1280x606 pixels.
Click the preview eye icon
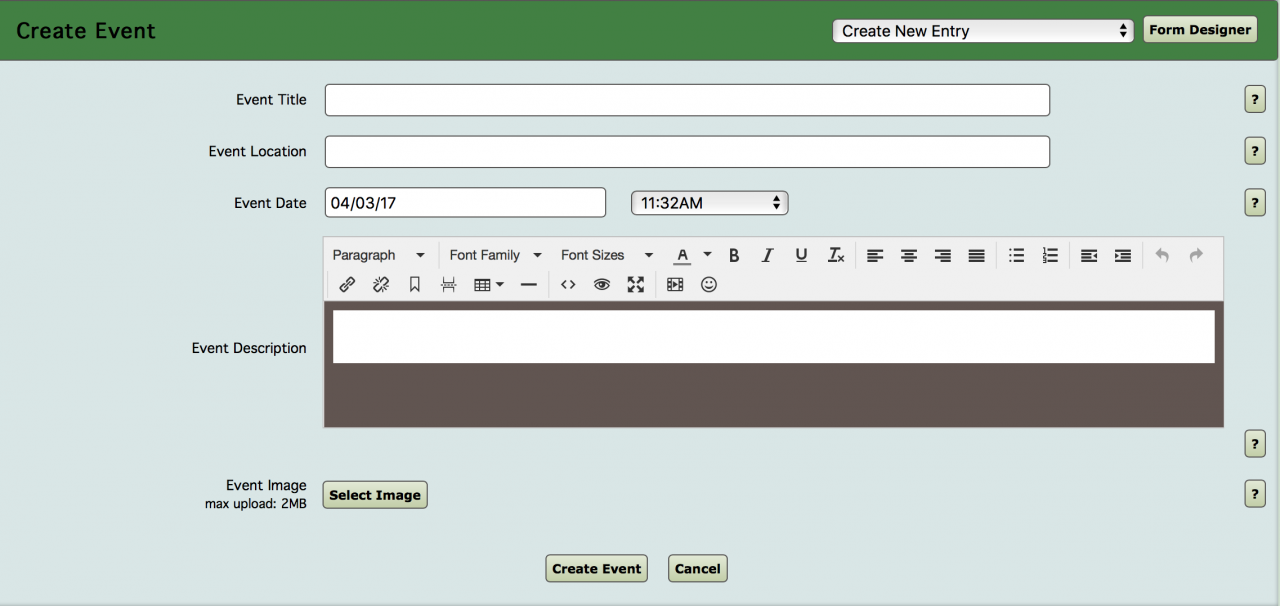coord(601,285)
